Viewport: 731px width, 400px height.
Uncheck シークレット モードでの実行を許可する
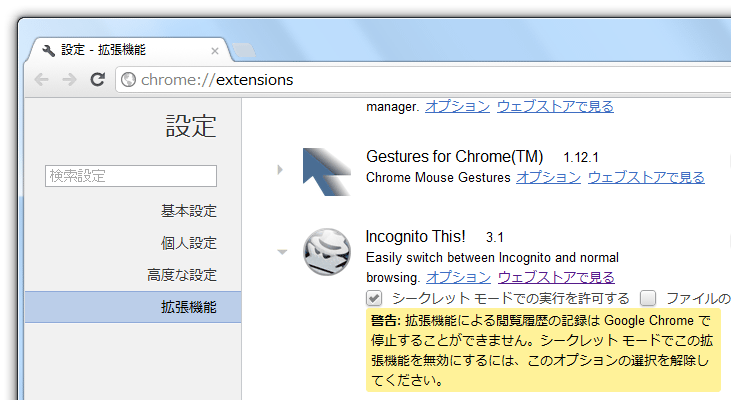click(374, 298)
